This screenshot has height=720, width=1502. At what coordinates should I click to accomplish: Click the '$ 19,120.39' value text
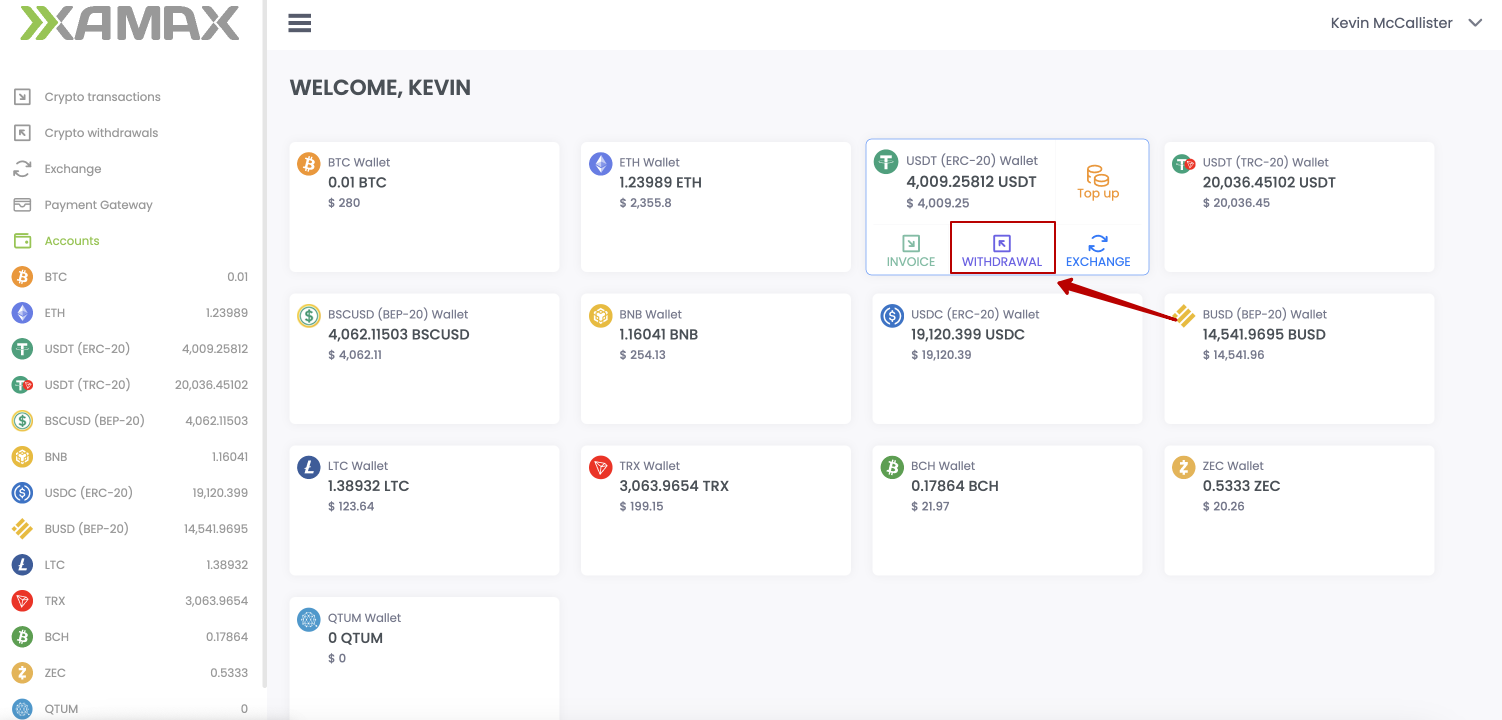coord(941,355)
